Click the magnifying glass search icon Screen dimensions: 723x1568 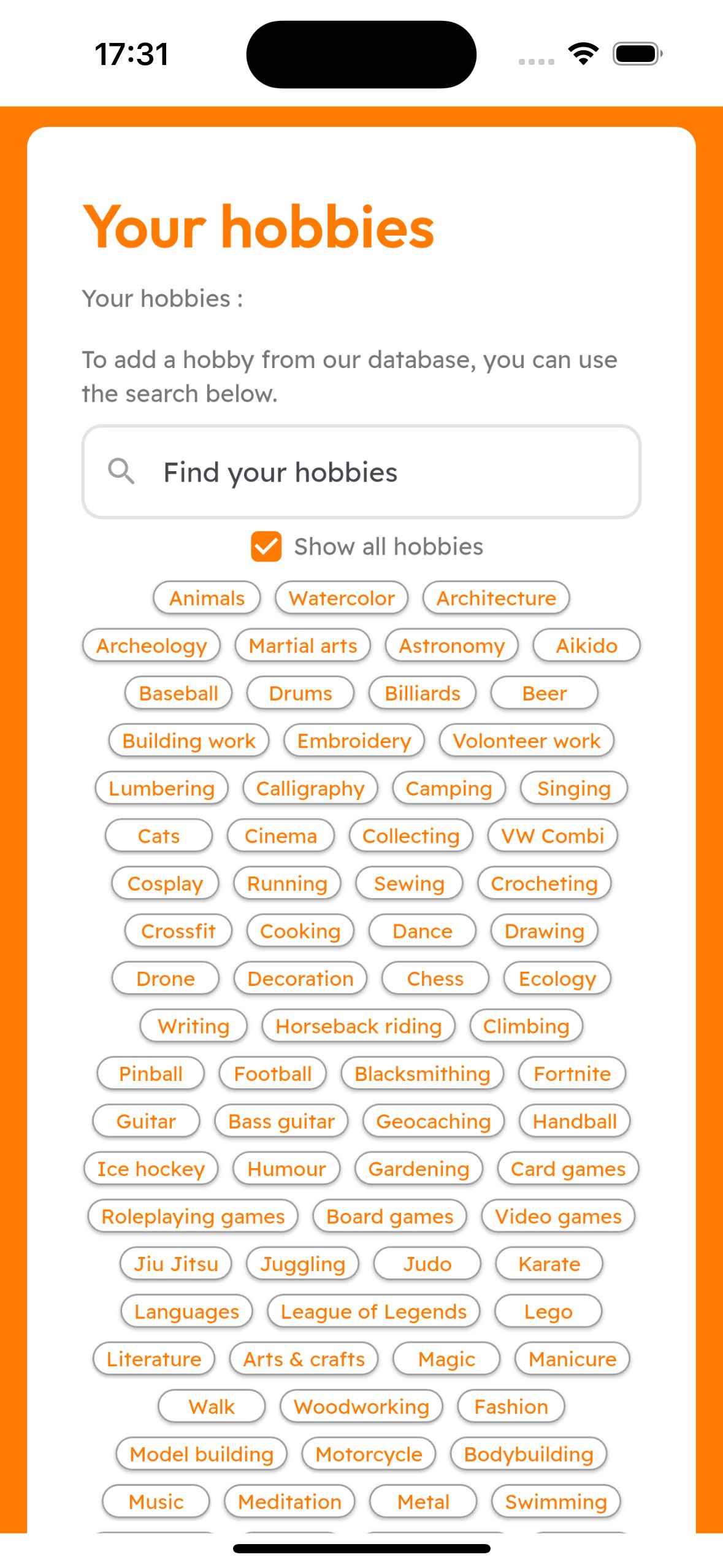[x=121, y=472]
